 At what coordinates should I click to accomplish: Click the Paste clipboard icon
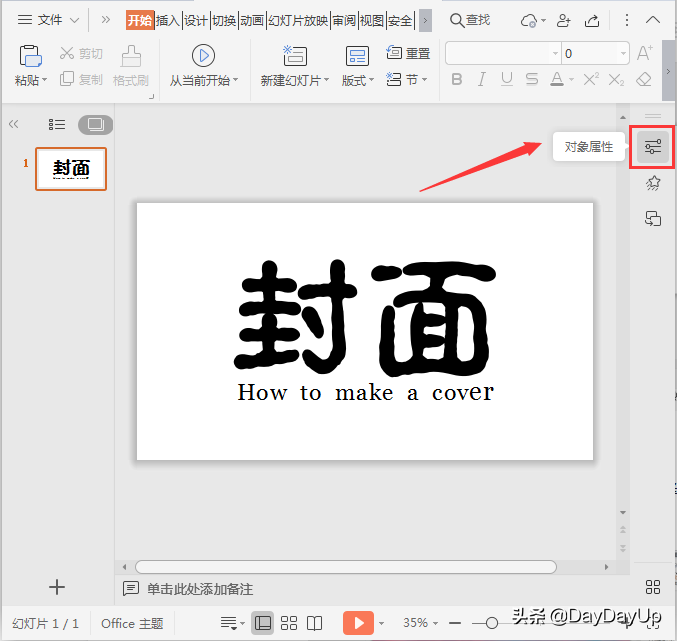tap(30, 56)
